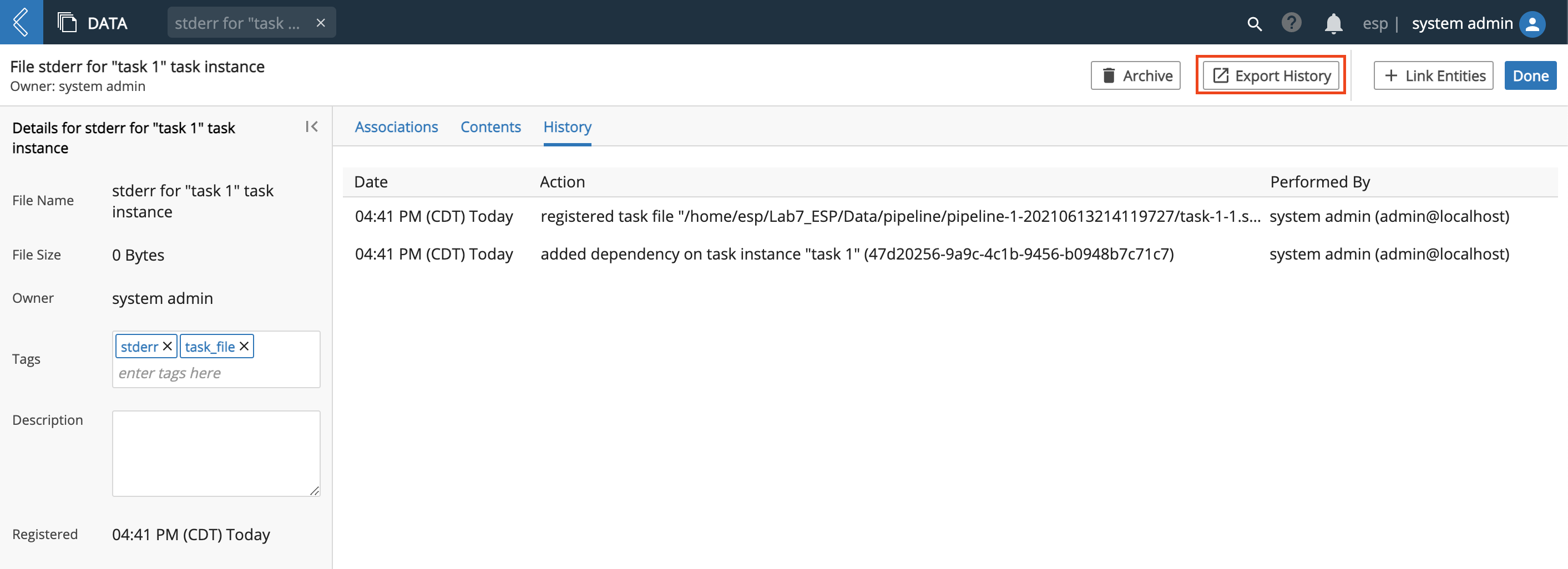Click the Details panel heading text

click(x=124, y=138)
